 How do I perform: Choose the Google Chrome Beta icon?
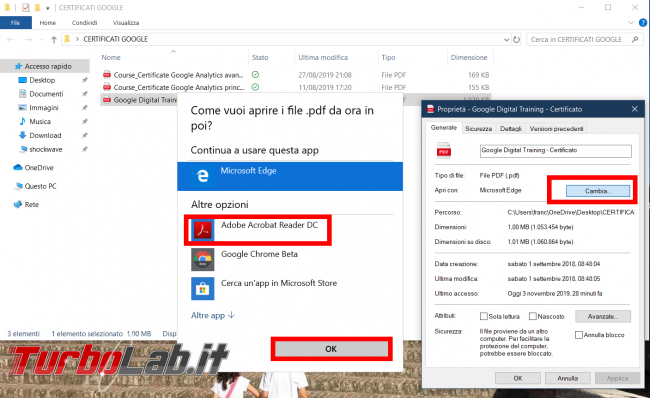(x=202, y=259)
